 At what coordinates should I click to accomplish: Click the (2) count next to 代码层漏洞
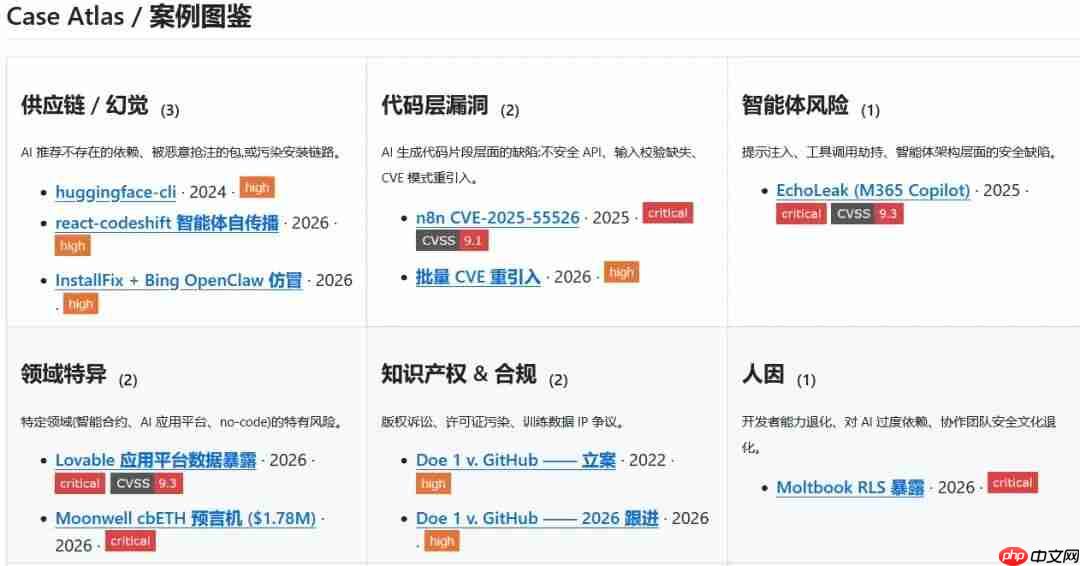[510, 110]
